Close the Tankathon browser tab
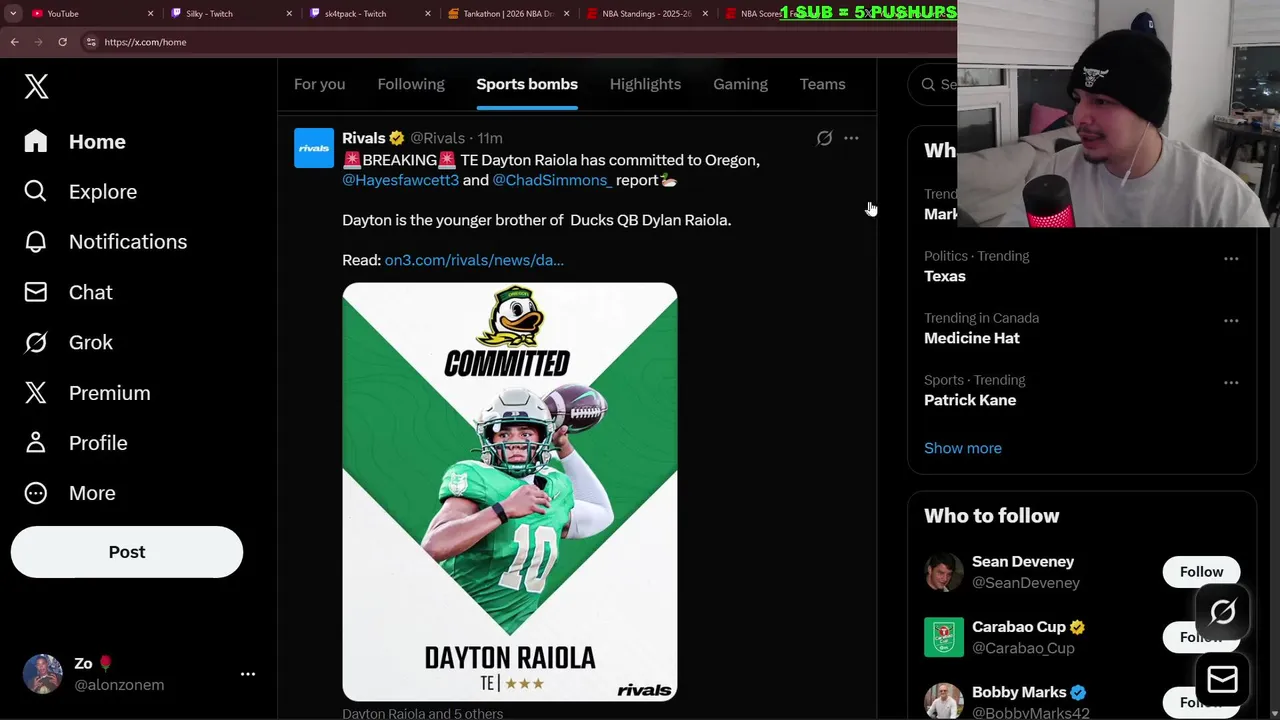The height and width of the screenshot is (720, 1280). (567, 14)
